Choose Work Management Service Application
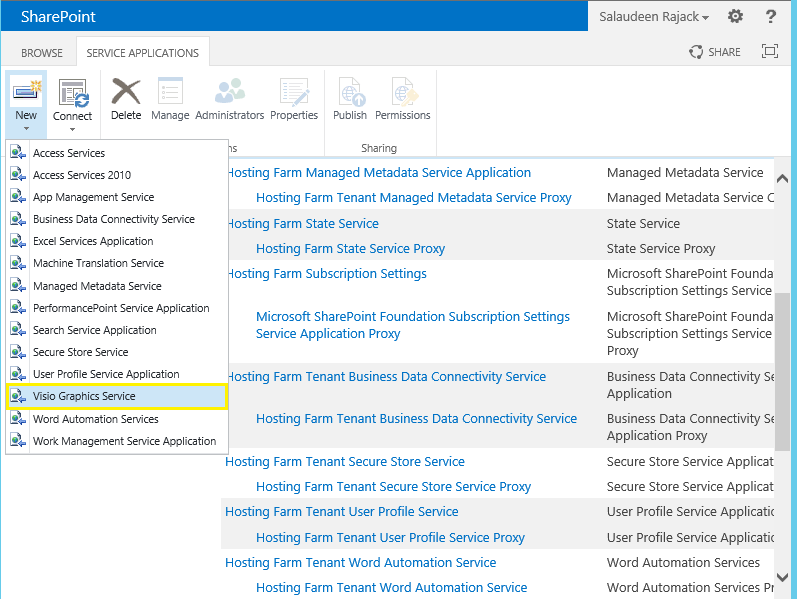Image resolution: width=797 pixels, height=599 pixels. click(117, 441)
